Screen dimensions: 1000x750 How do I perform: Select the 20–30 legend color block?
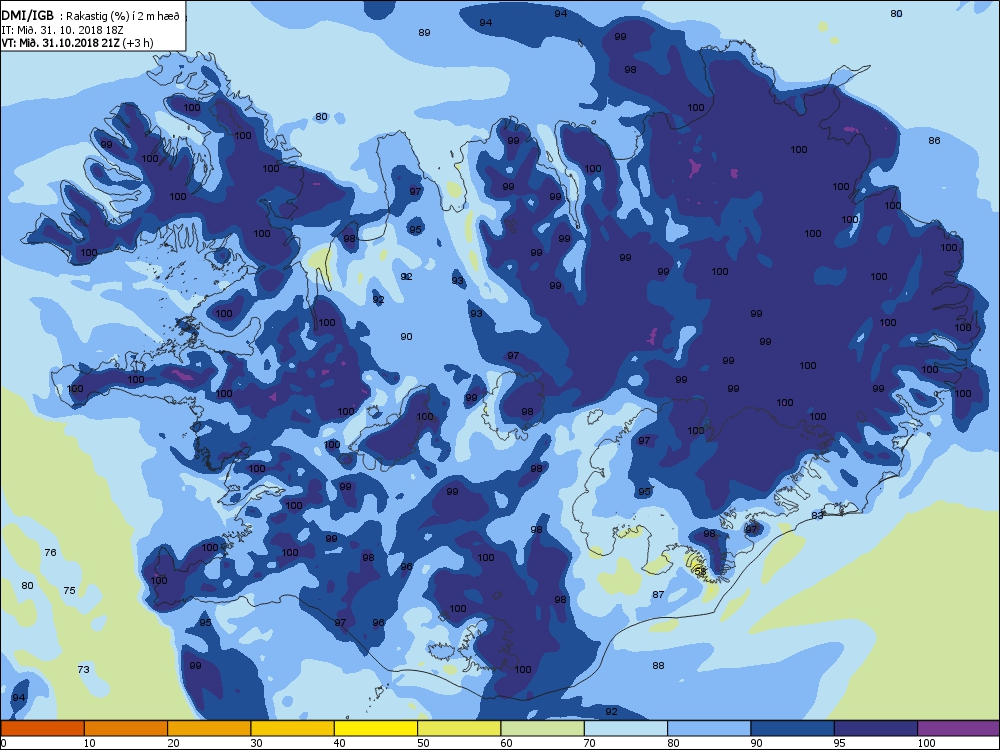click(x=209, y=728)
